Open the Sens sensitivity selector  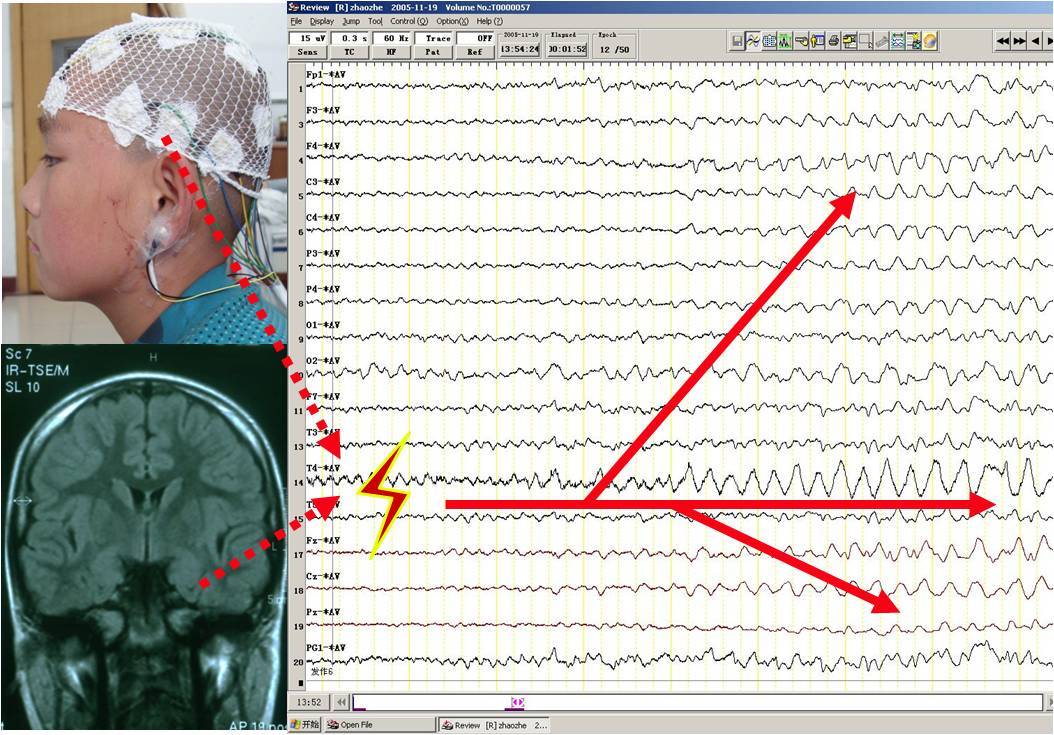coord(309,52)
